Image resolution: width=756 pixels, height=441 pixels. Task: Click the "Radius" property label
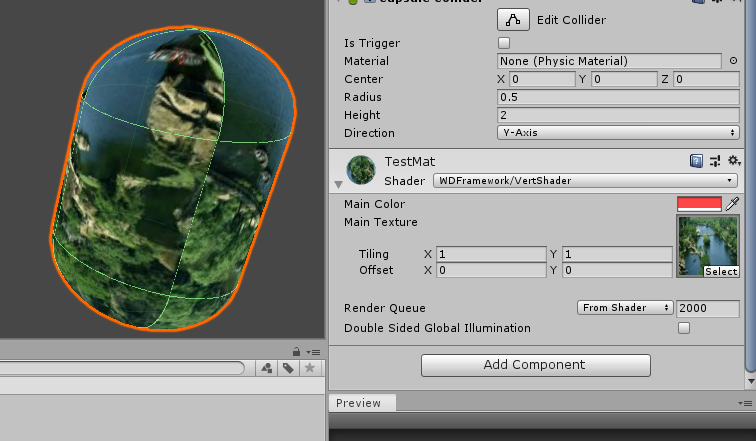[x=363, y=97]
